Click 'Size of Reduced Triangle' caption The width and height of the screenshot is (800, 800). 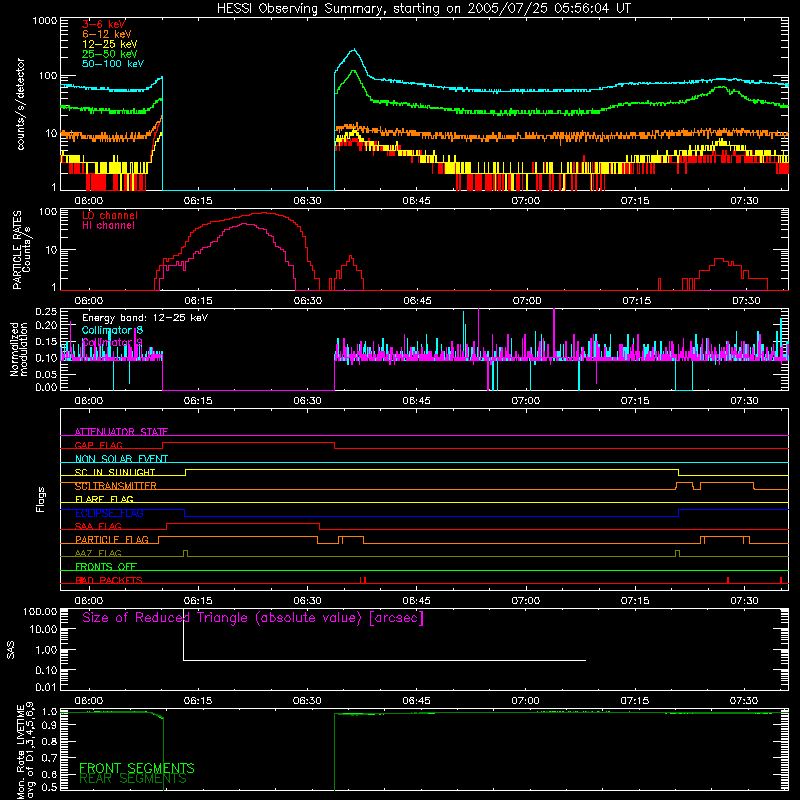(x=253, y=618)
